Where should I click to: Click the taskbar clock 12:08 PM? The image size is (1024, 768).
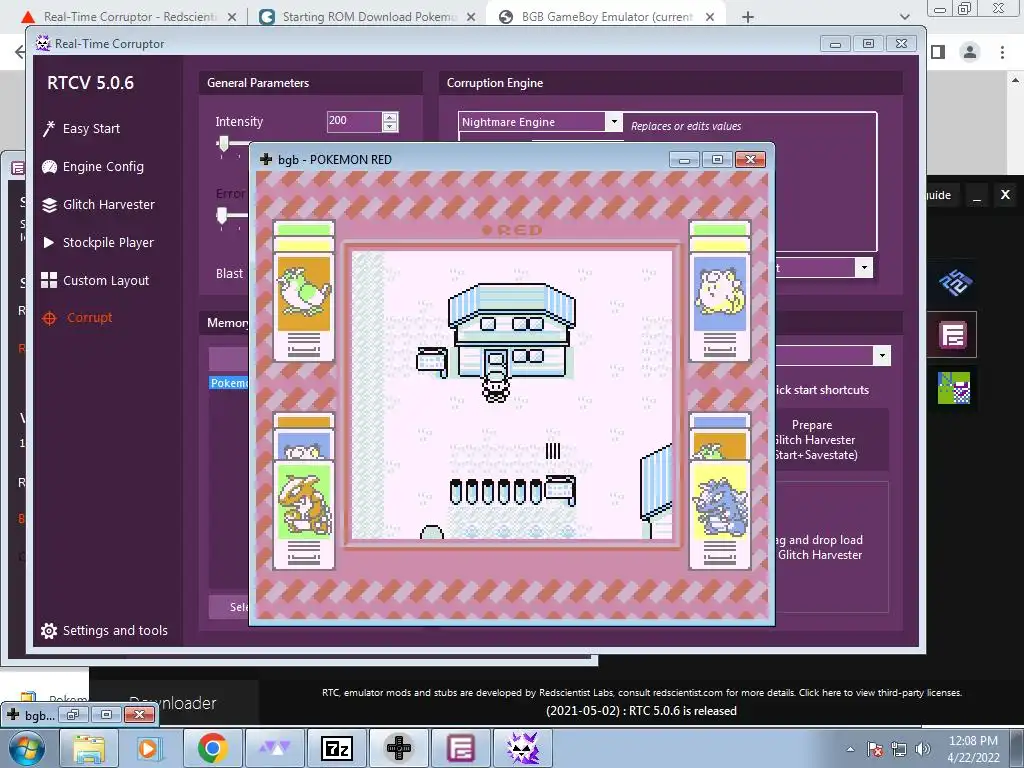[973, 741]
